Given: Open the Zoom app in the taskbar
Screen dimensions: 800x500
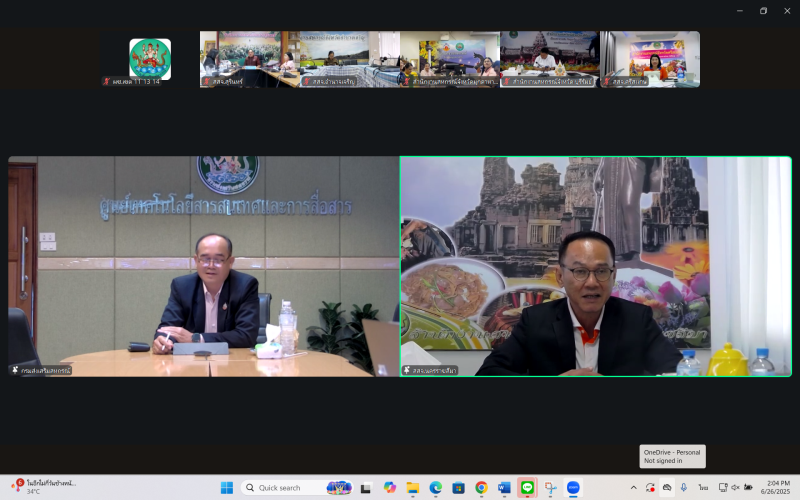Looking at the screenshot, I should click(x=573, y=488).
